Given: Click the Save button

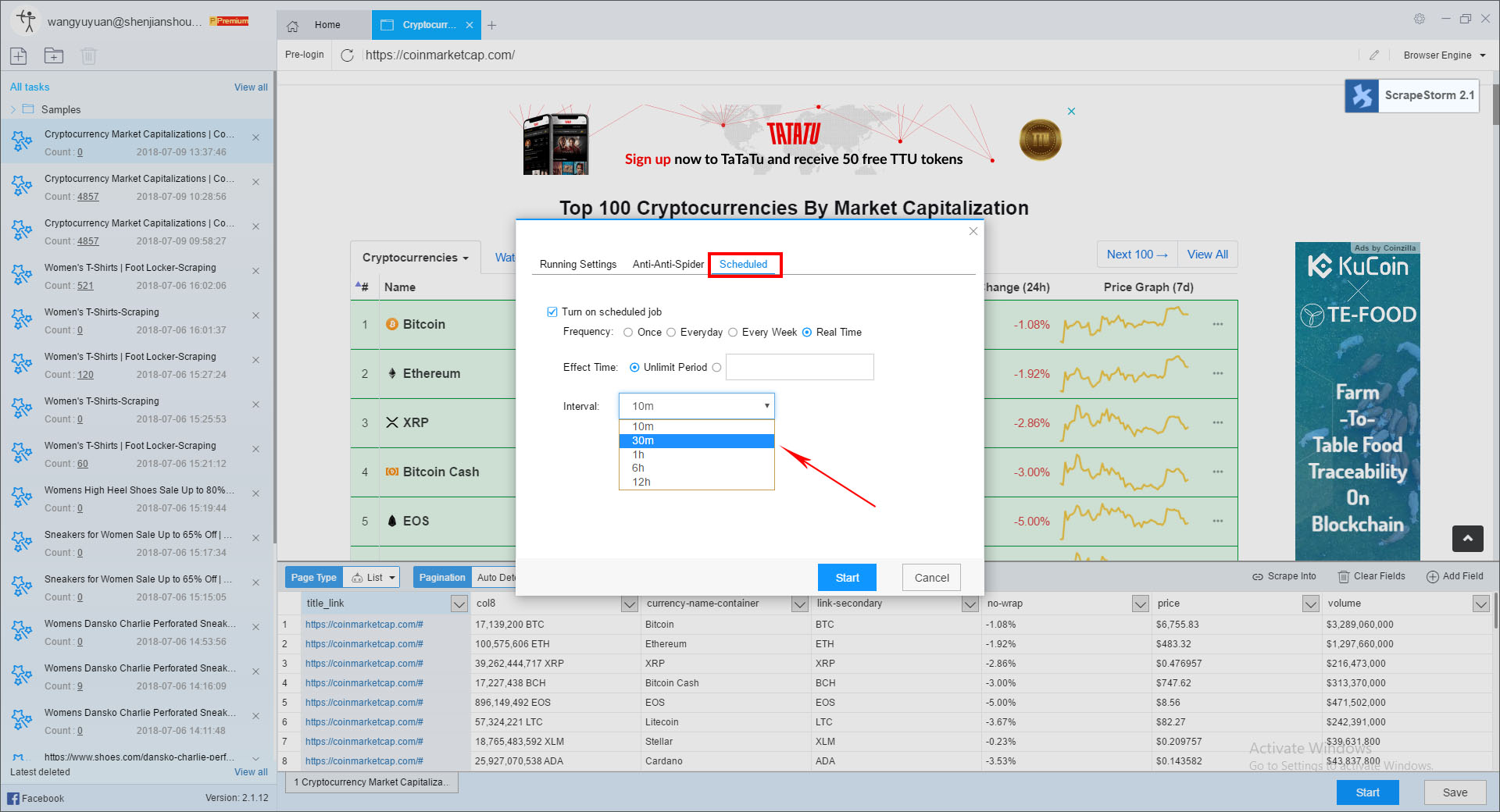Looking at the screenshot, I should click(x=1455, y=792).
